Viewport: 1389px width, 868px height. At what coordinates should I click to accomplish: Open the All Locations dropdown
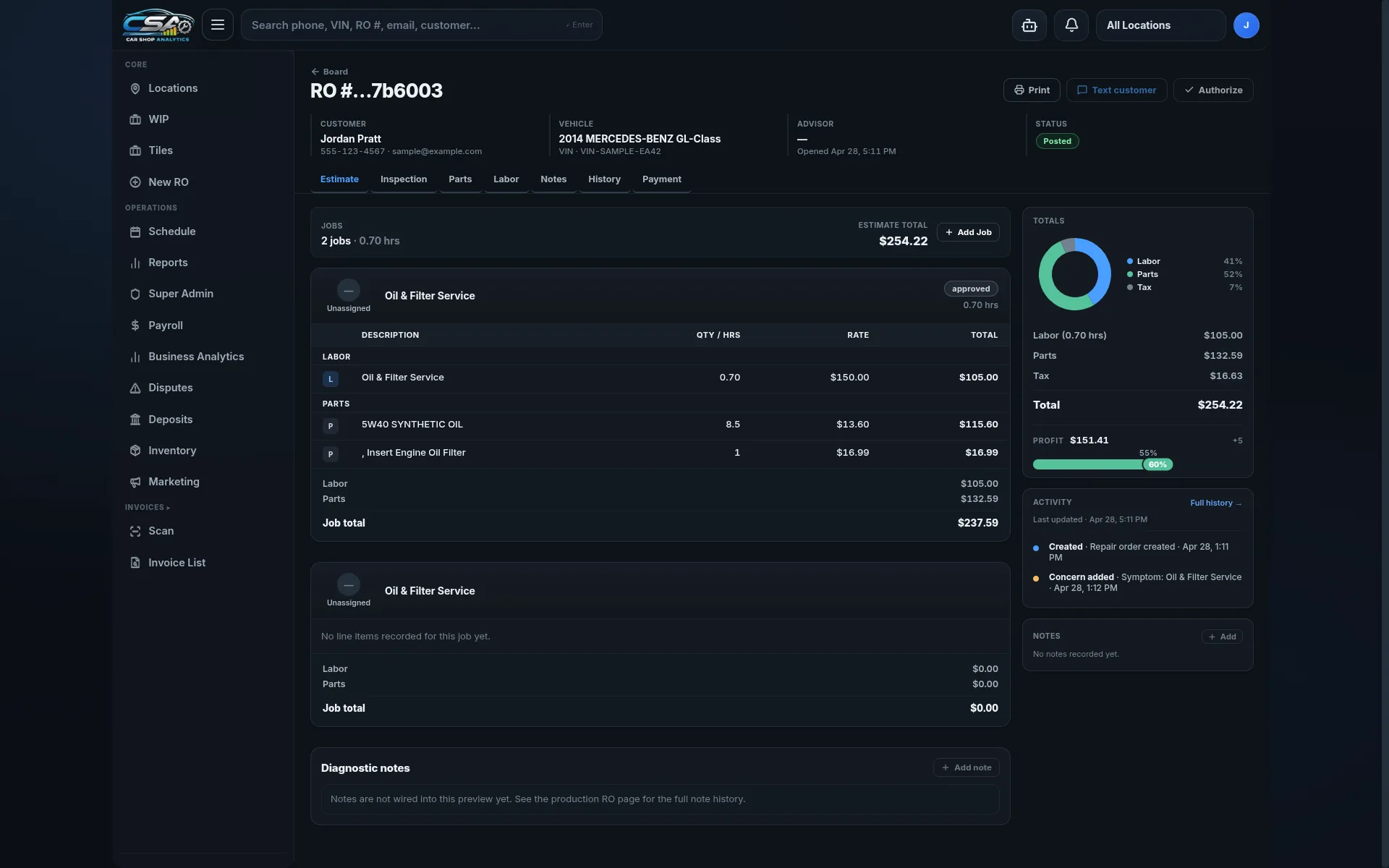(x=1160, y=25)
